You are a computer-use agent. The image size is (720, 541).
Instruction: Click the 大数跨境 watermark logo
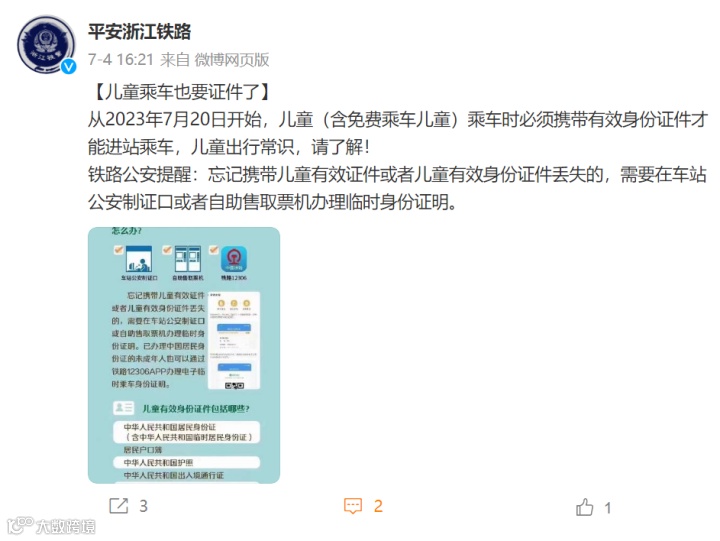click(x=51, y=525)
